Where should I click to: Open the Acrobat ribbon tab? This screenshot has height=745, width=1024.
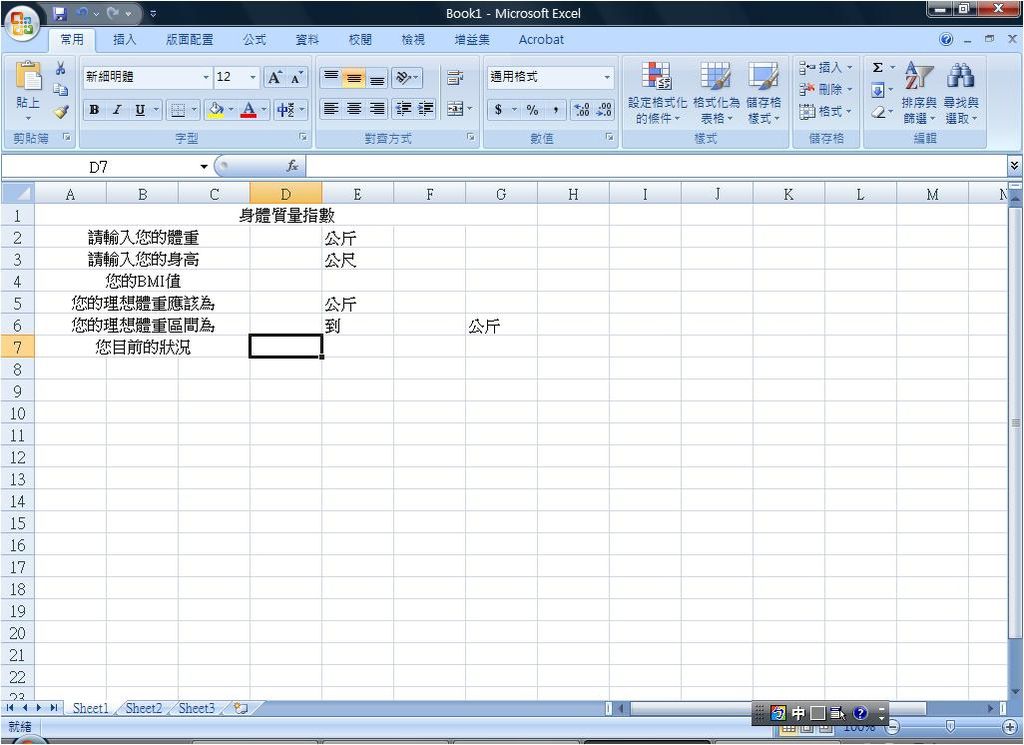pyautogui.click(x=541, y=40)
